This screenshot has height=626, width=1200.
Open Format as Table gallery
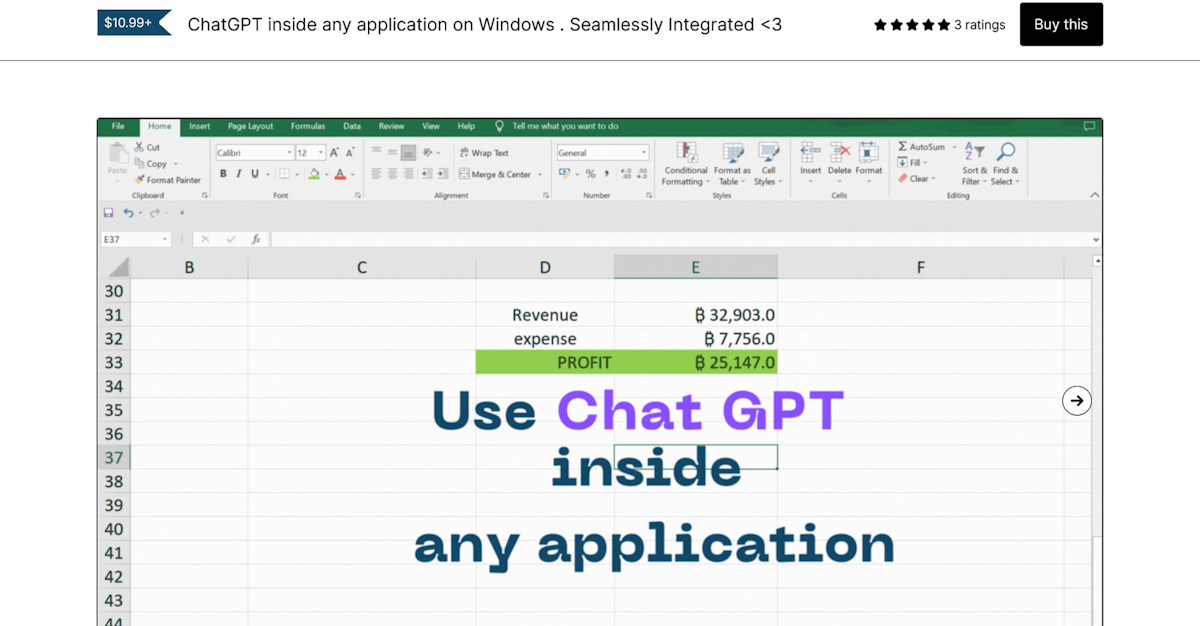click(732, 163)
